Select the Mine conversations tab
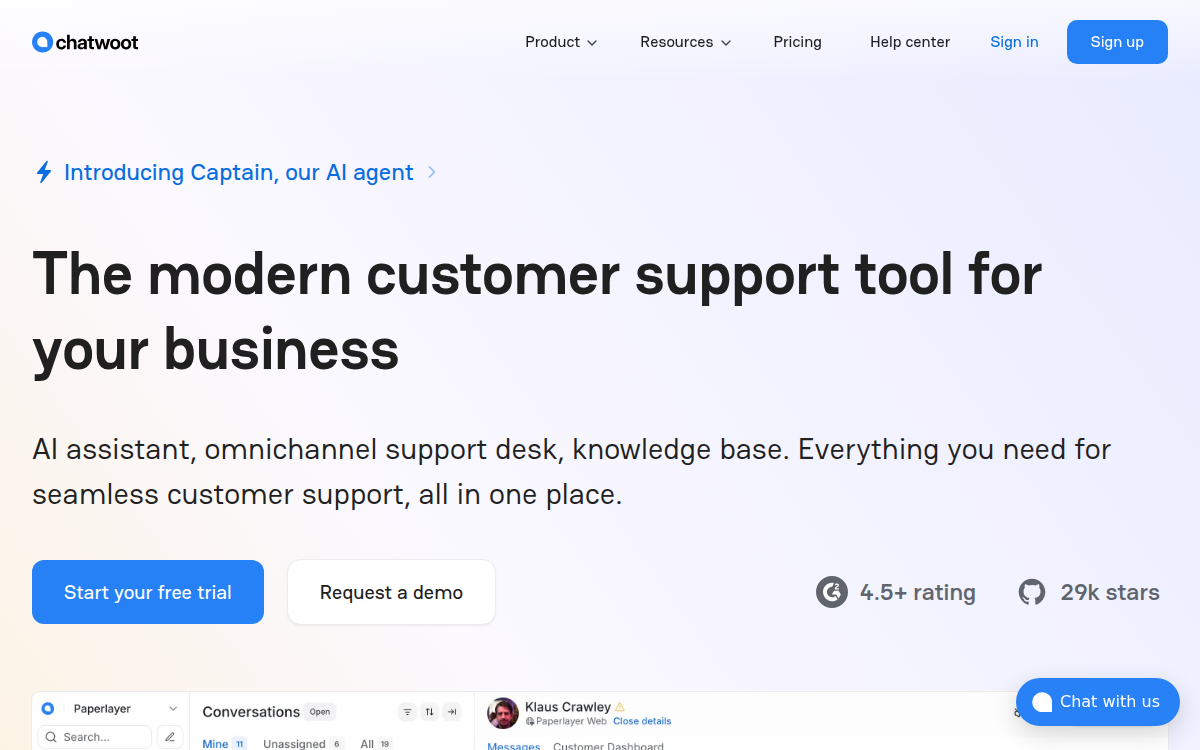Image resolution: width=1200 pixels, height=750 pixels. pos(224,744)
